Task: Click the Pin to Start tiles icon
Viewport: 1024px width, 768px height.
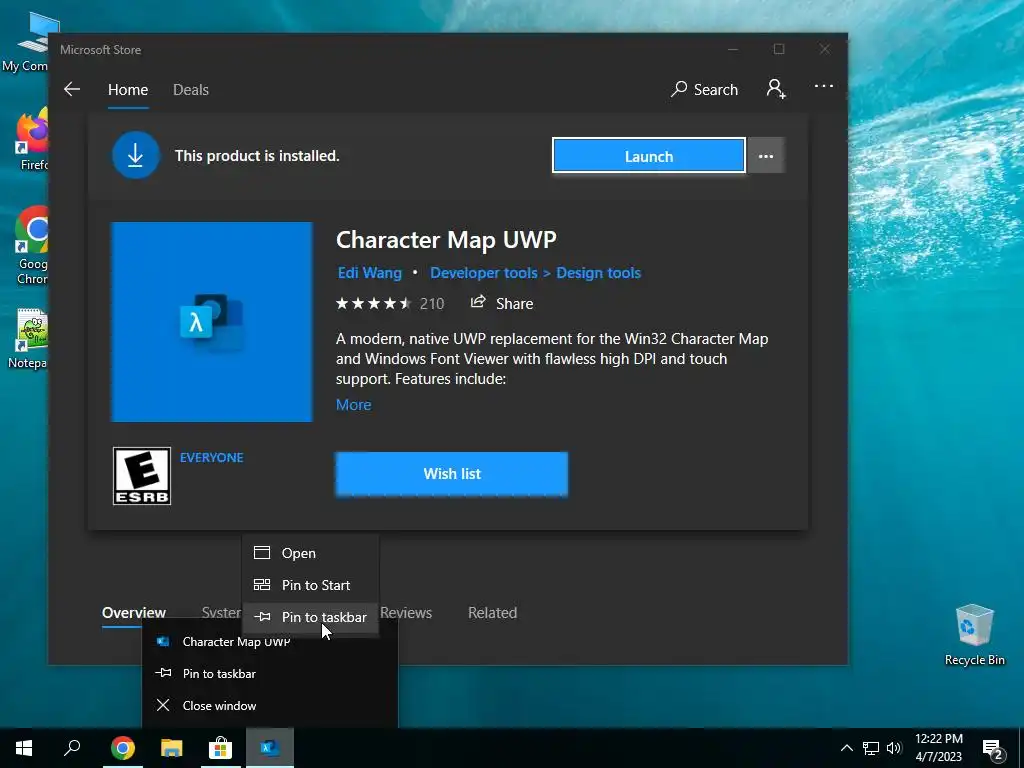Action: click(262, 584)
